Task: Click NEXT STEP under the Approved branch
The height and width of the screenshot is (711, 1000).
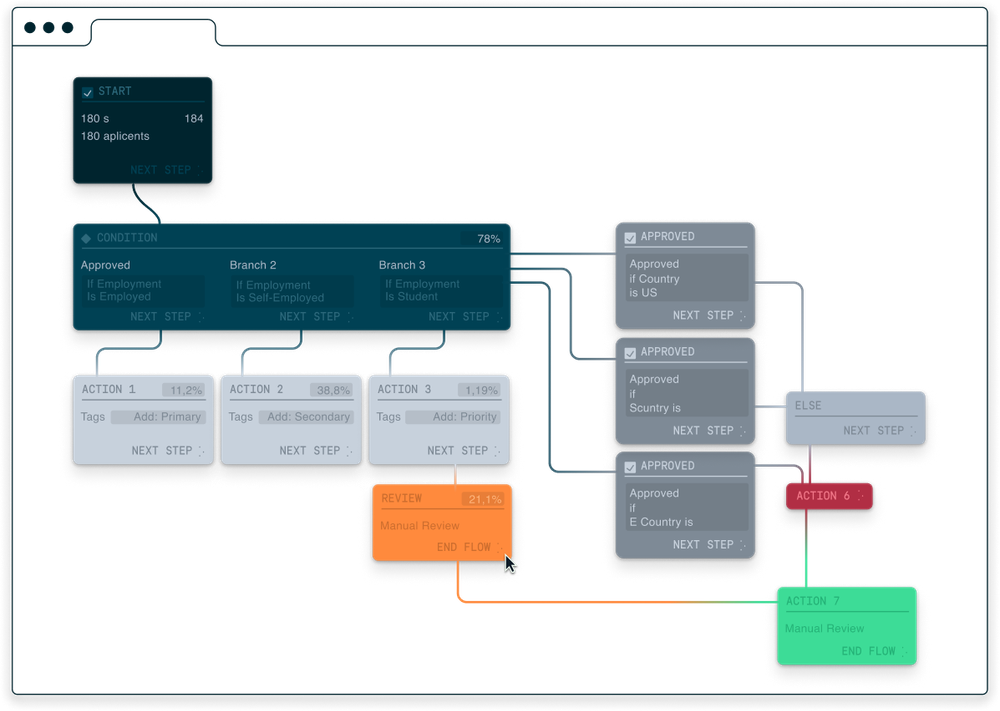Action: 161,316
